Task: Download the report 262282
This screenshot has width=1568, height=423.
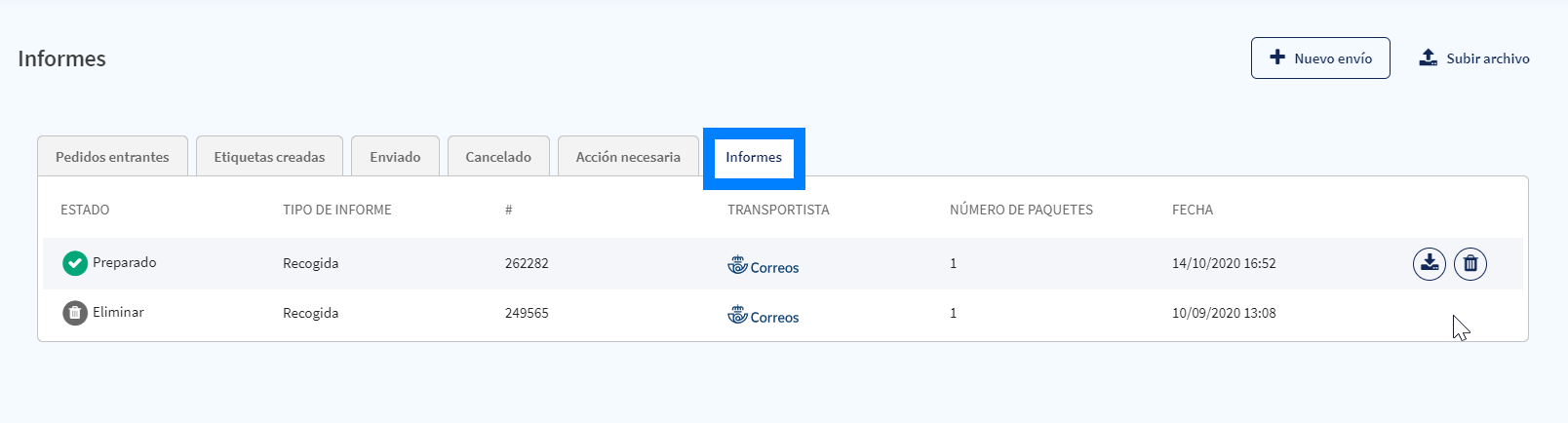Action: [1429, 263]
